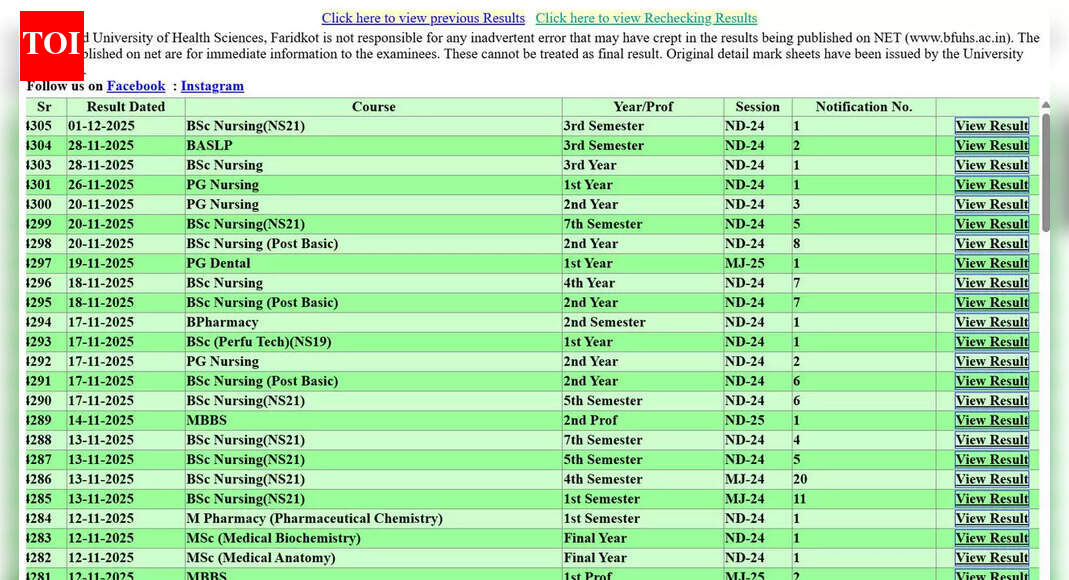Open the Facebook follow link

(135, 86)
